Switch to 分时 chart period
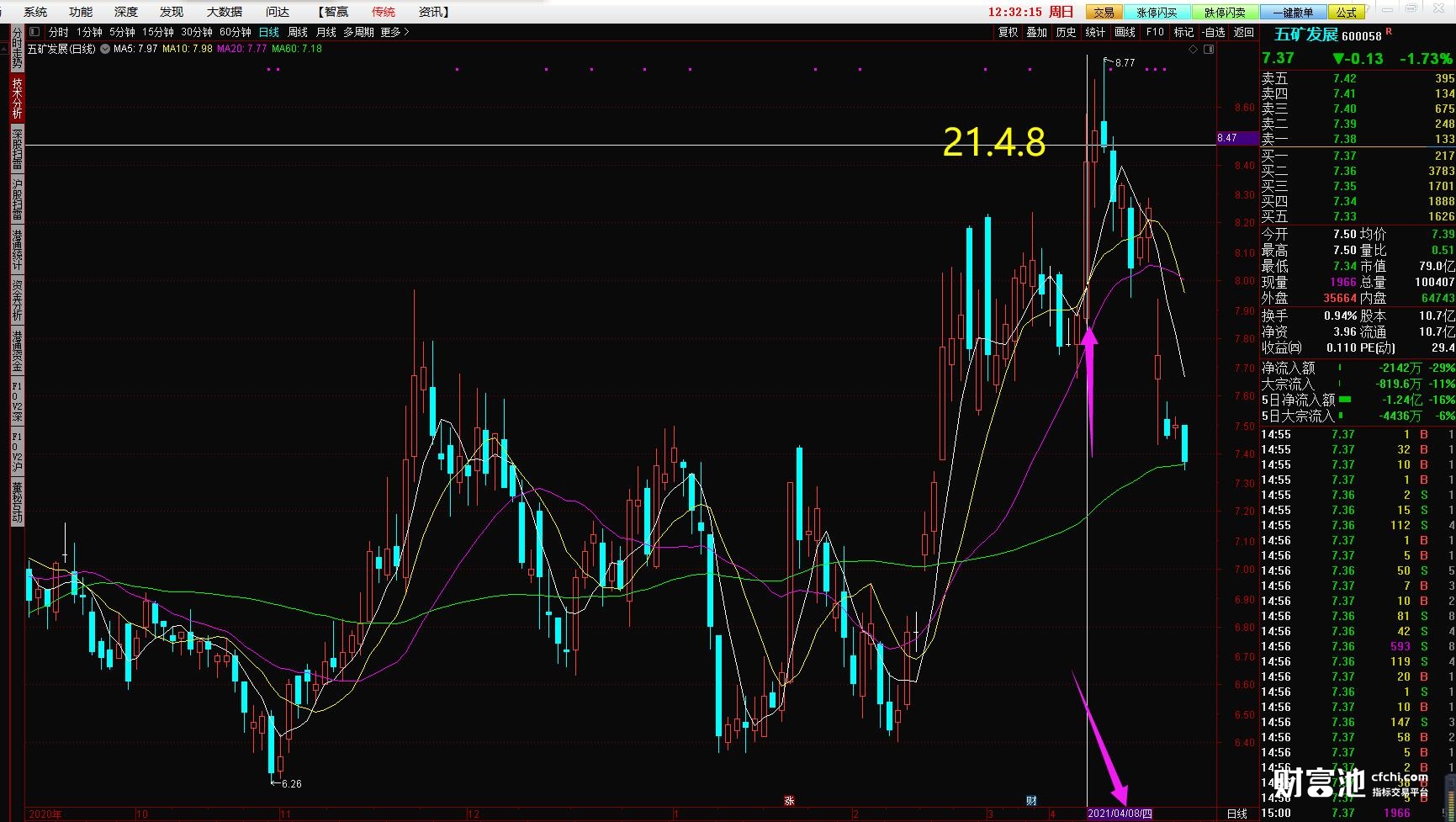 [x=59, y=32]
